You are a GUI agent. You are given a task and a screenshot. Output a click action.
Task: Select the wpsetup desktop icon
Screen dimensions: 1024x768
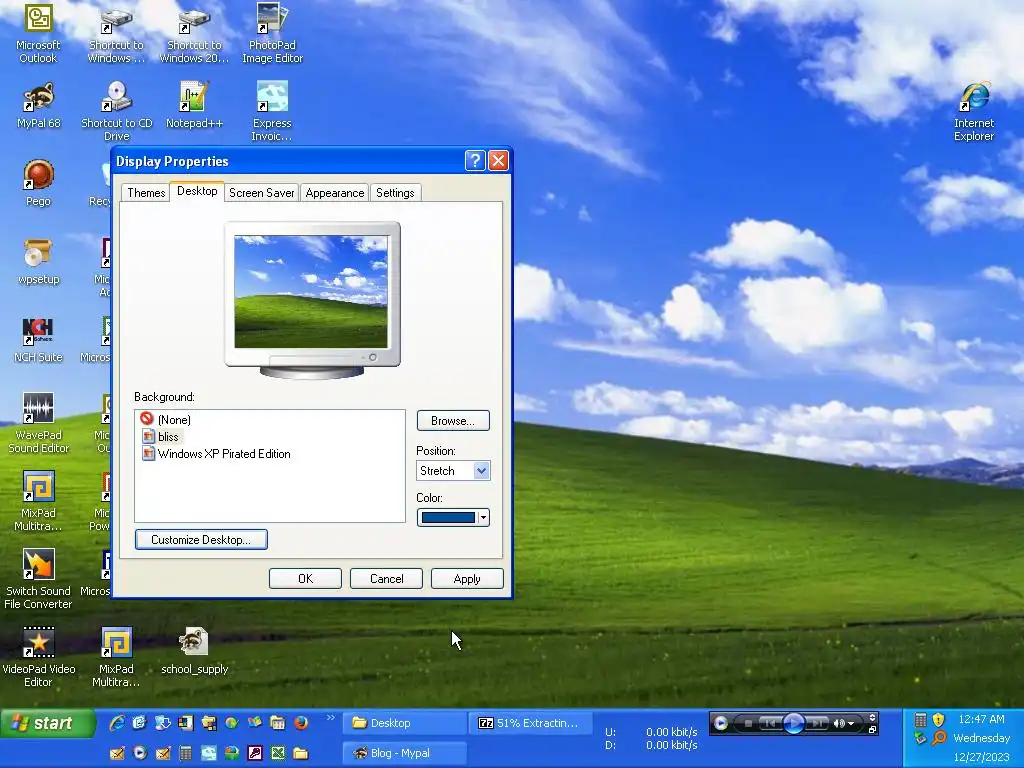[38, 262]
